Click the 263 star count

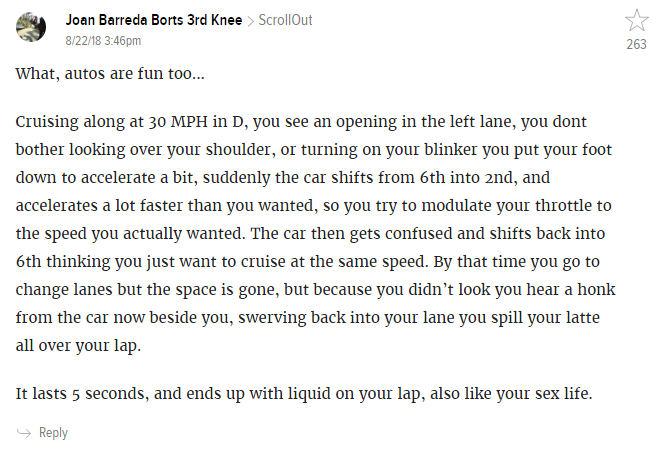[x=636, y=44]
